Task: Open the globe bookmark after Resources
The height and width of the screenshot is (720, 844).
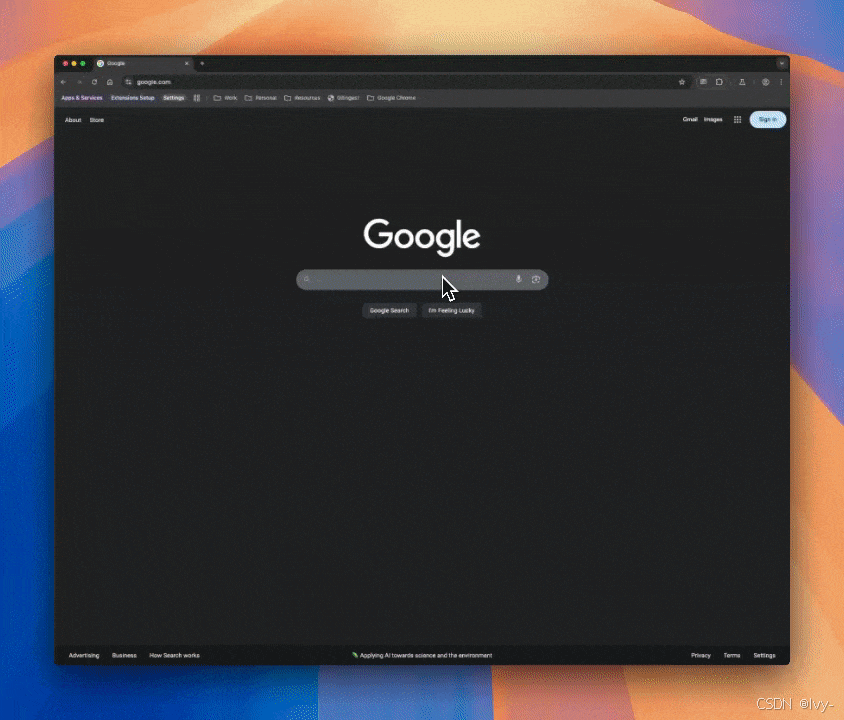Action: click(343, 98)
